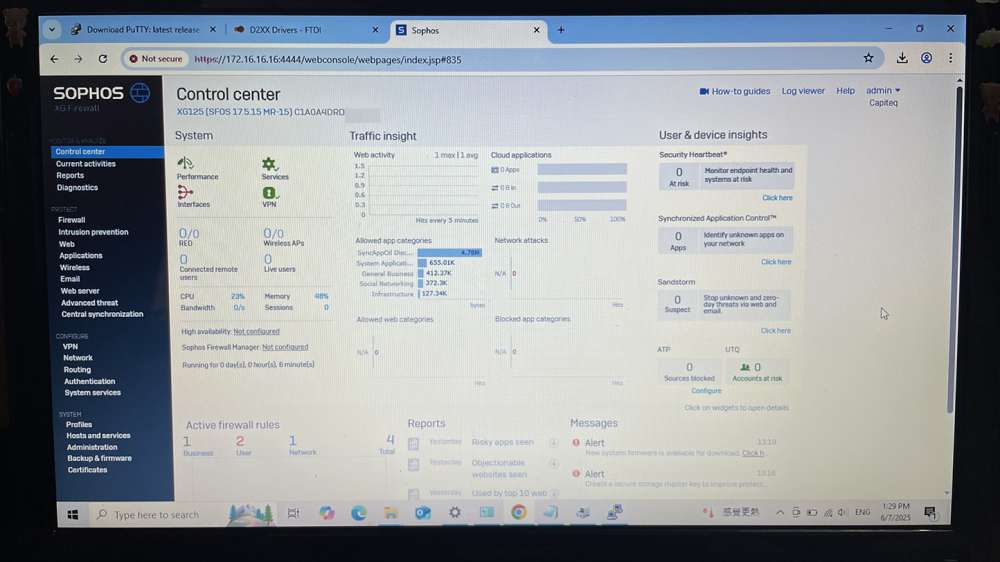Open Web server in sidebar
This screenshot has height=562, width=1000.
[80, 291]
